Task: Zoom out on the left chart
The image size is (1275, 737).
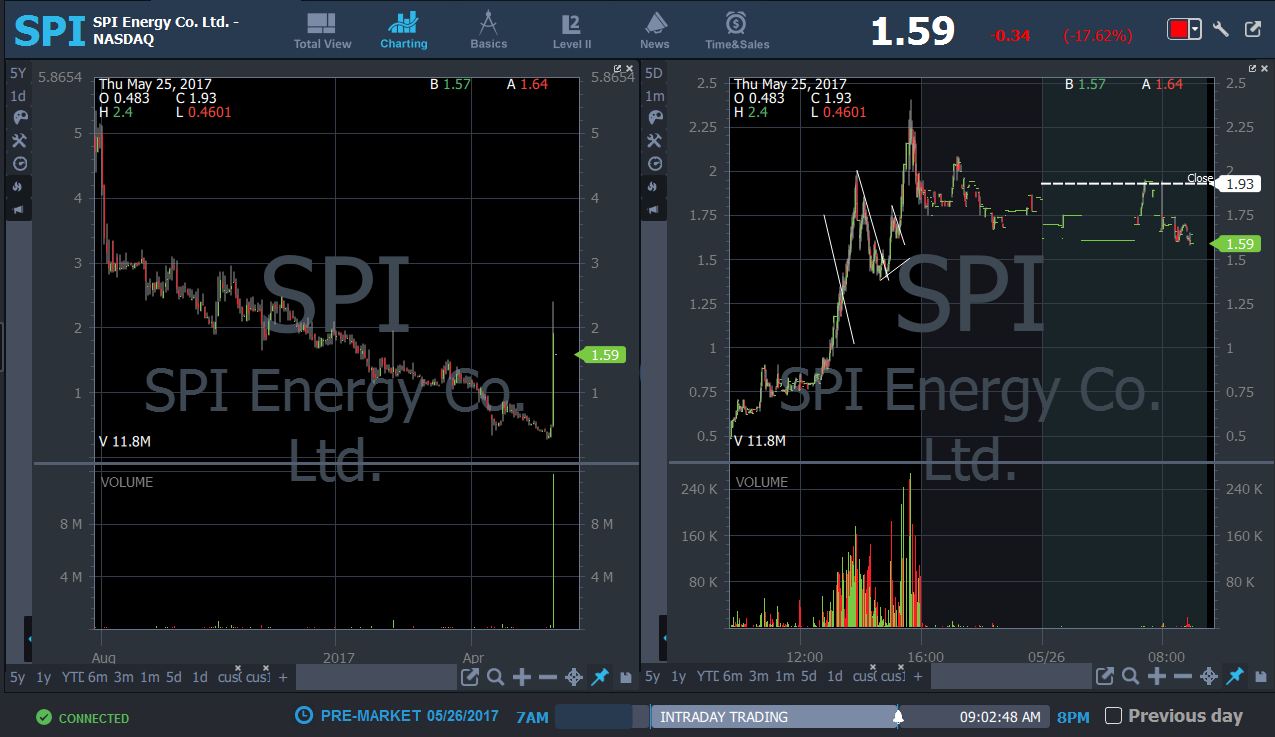Action: (547, 677)
